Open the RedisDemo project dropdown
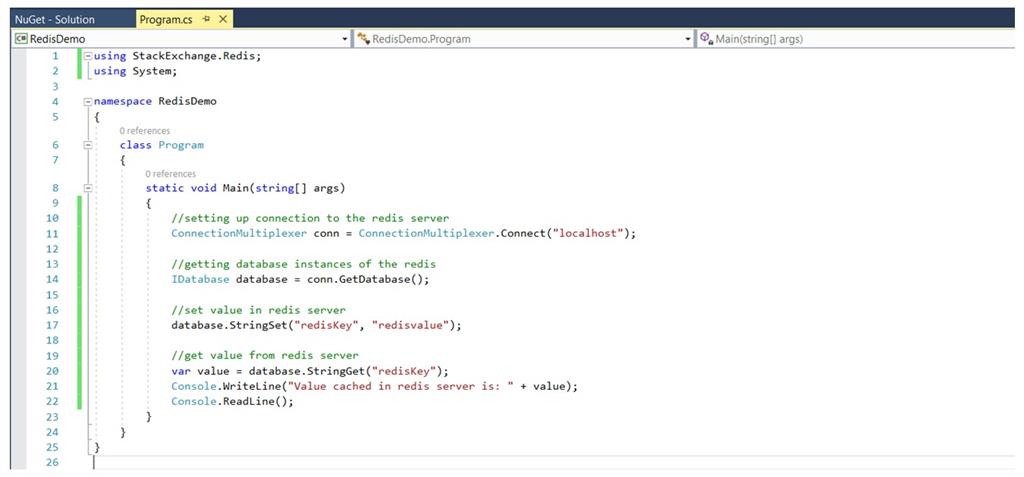1024x477 pixels. pos(345,39)
